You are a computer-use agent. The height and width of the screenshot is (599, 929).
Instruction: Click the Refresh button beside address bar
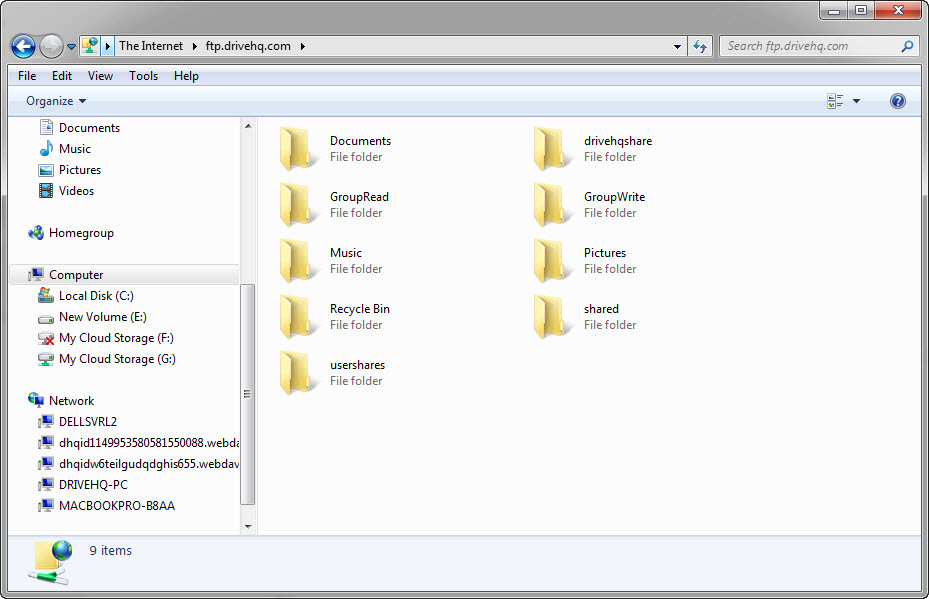[x=700, y=46]
